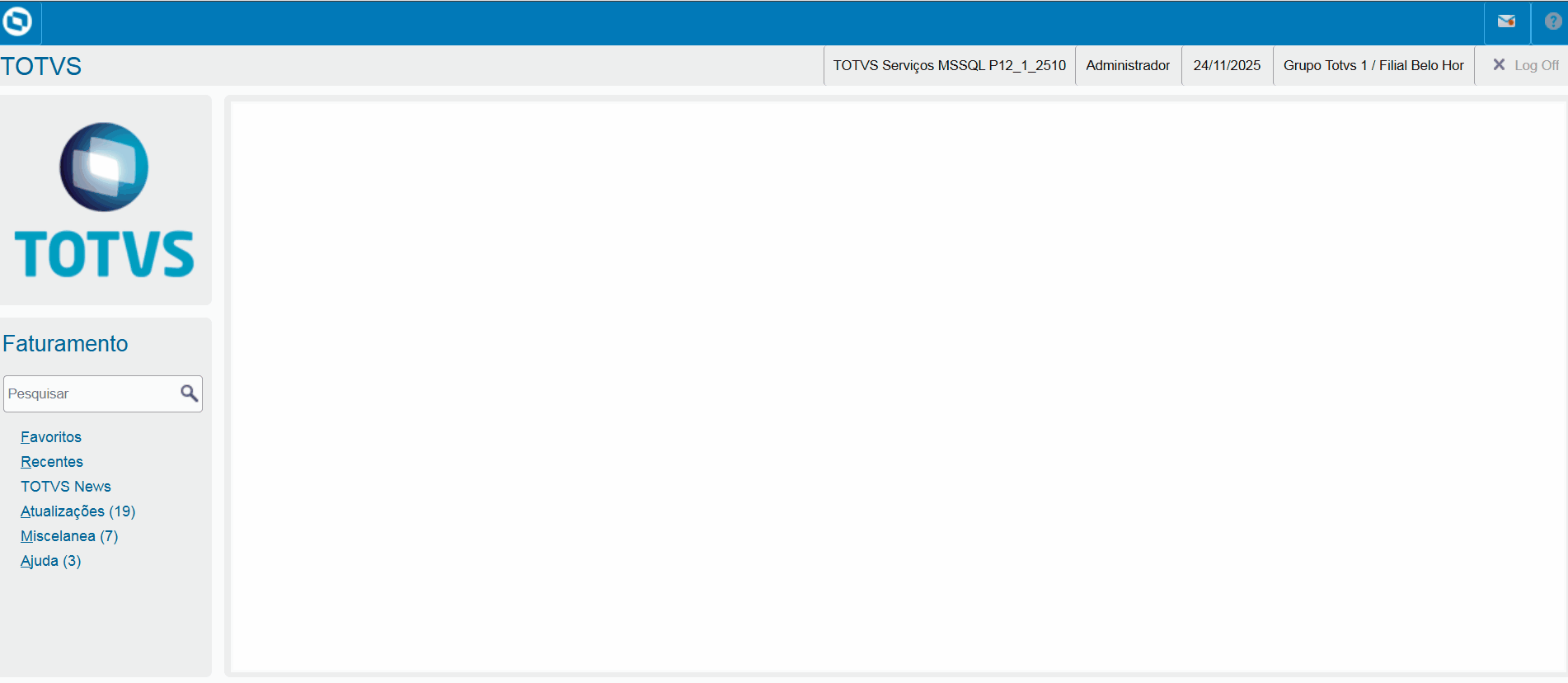Click Grupo Totvs 1 / Filial Belo Hor

point(1373,65)
